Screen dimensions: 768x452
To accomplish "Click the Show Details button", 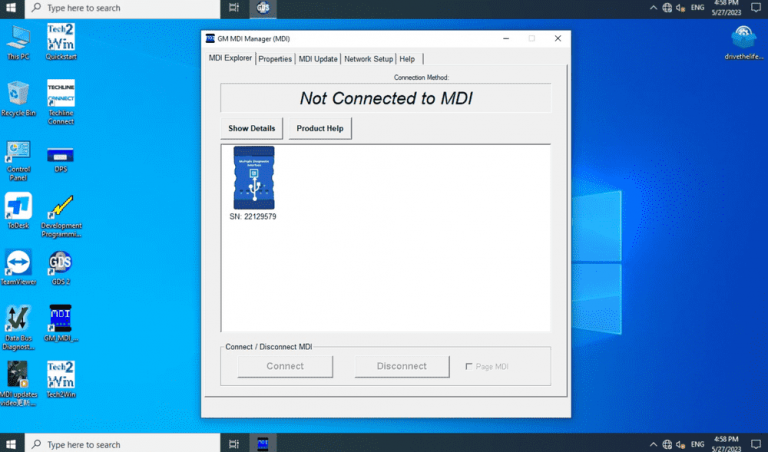I will (x=252, y=129).
